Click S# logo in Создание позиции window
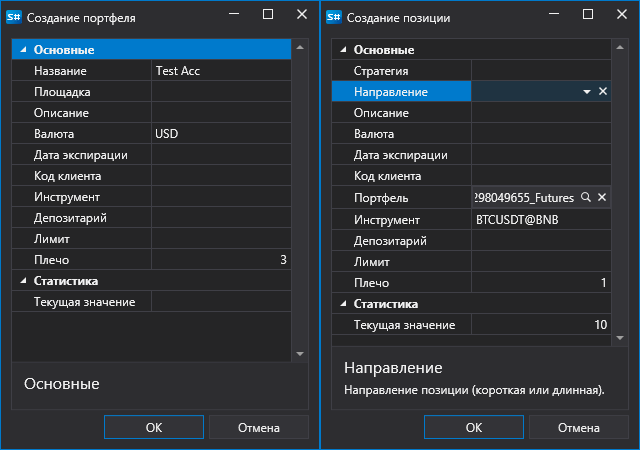The width and height of the screenshot is (640, 450). (x=333, y=18)
